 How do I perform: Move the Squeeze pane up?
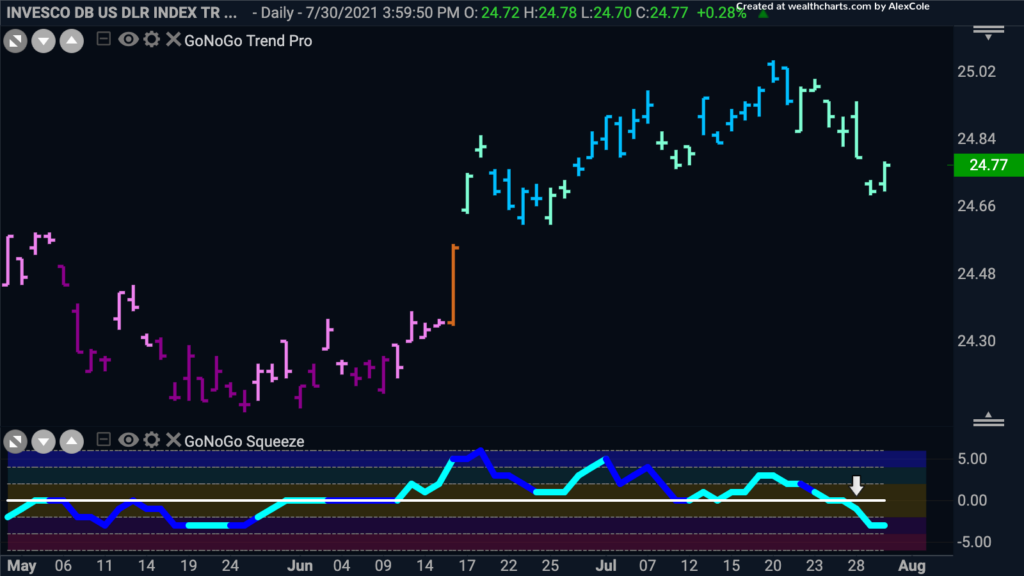(x=71, y=442)
